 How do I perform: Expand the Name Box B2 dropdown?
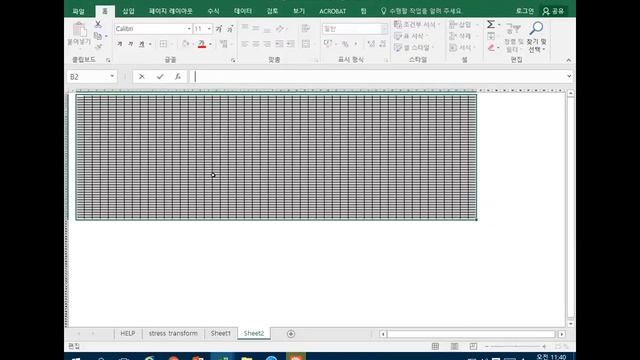point(112,76)
